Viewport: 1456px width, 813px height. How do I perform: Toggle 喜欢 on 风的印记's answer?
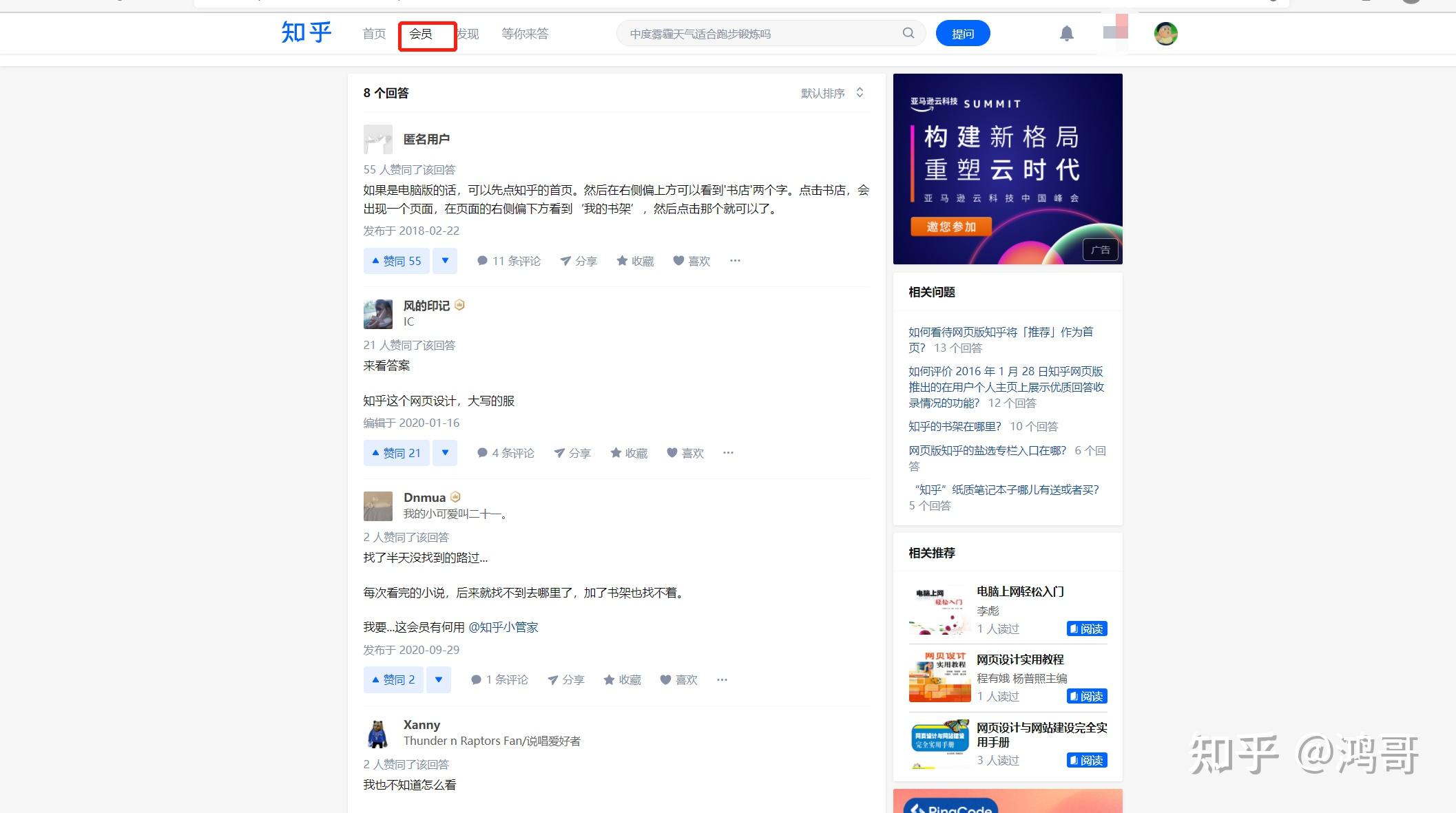tap(685, 453)
